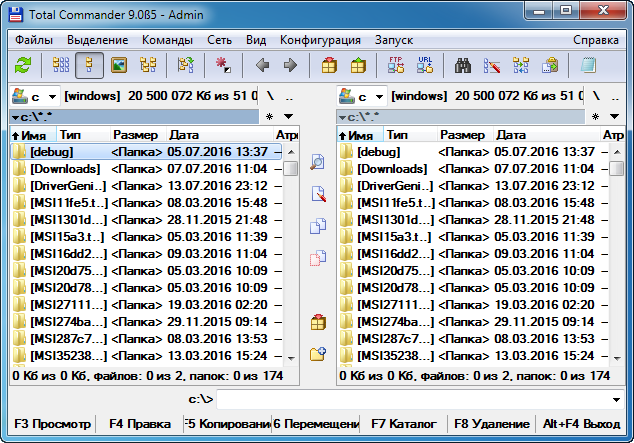Click the Notepad icon in the toolbar
This screenshot has height=443, width=634.
coord(588,66)
